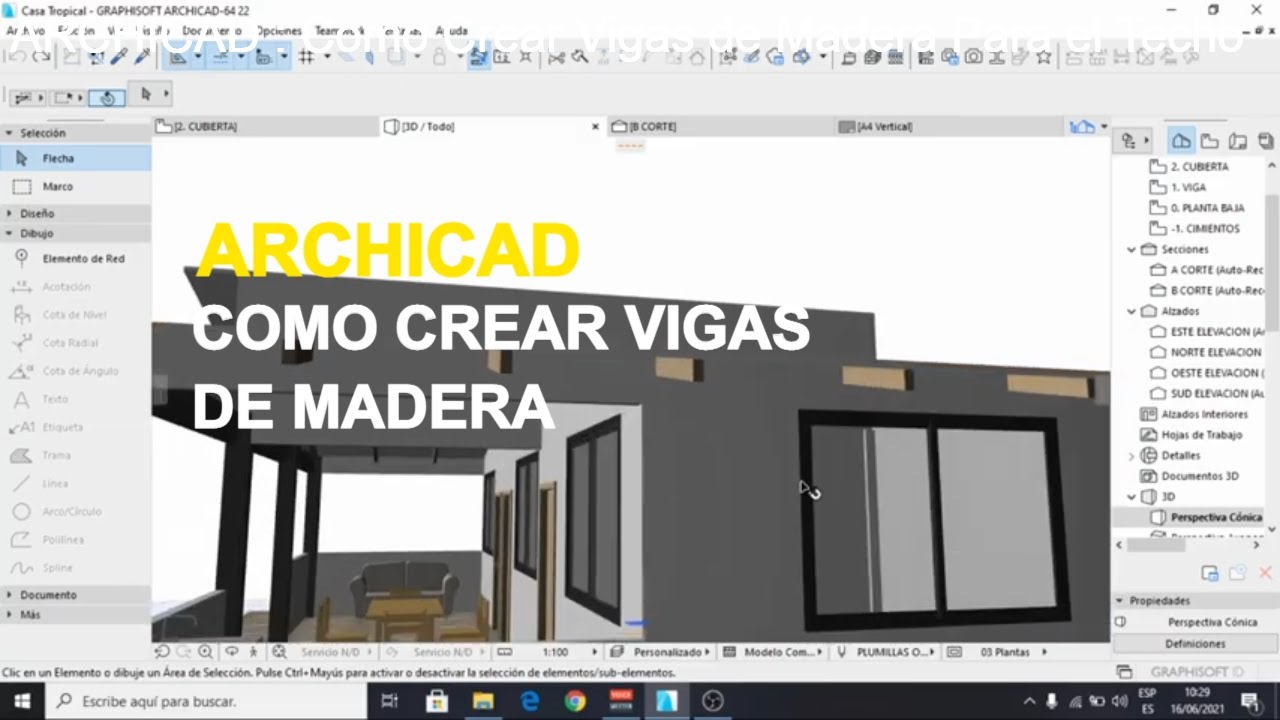Switch to the B CORTE tab
Viewport: 1280px width, 720px height.
coord(720,127)
